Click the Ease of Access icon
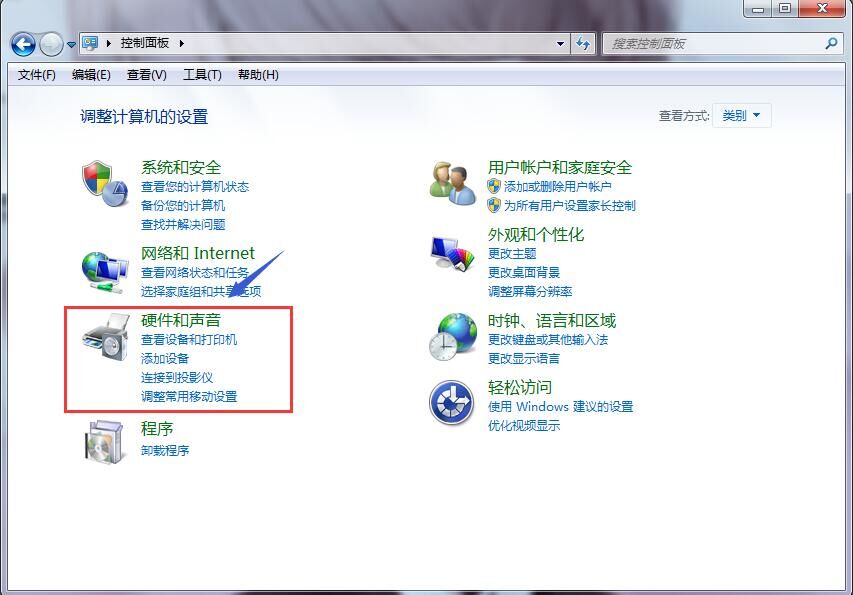The height and width of the screenshot is (595, 853). [452, 402]
